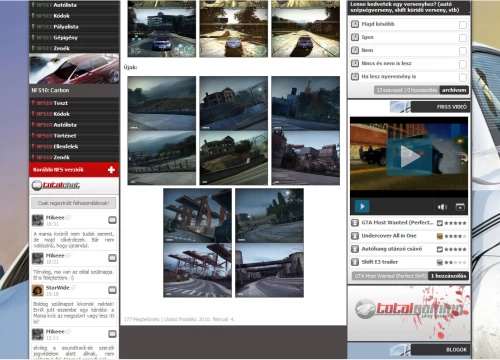Expand the BLOGOK panel header
500x360 pixels.
(440, 350)
